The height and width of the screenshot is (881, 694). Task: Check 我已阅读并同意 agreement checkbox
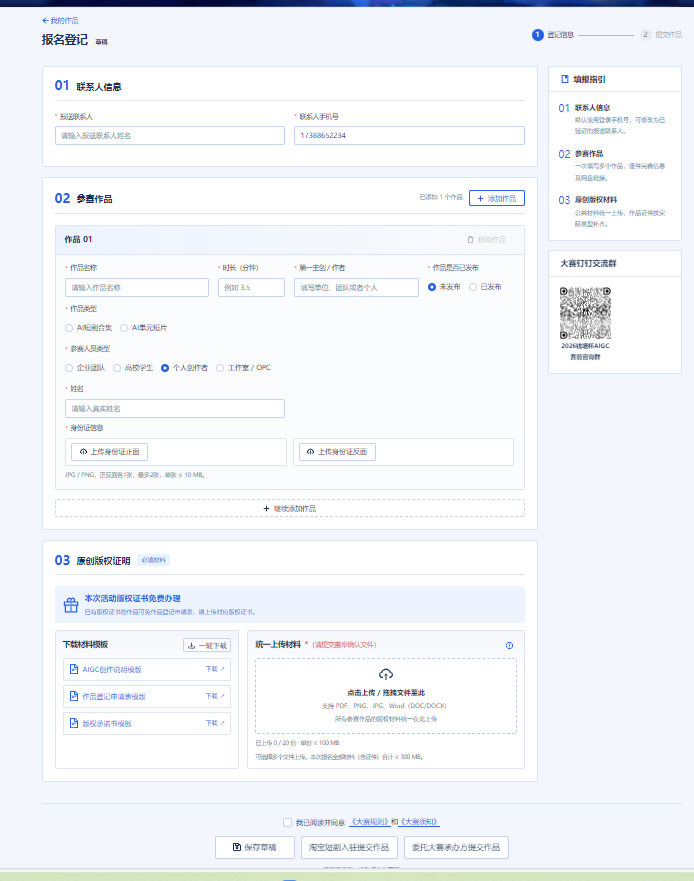pos(288,823)
